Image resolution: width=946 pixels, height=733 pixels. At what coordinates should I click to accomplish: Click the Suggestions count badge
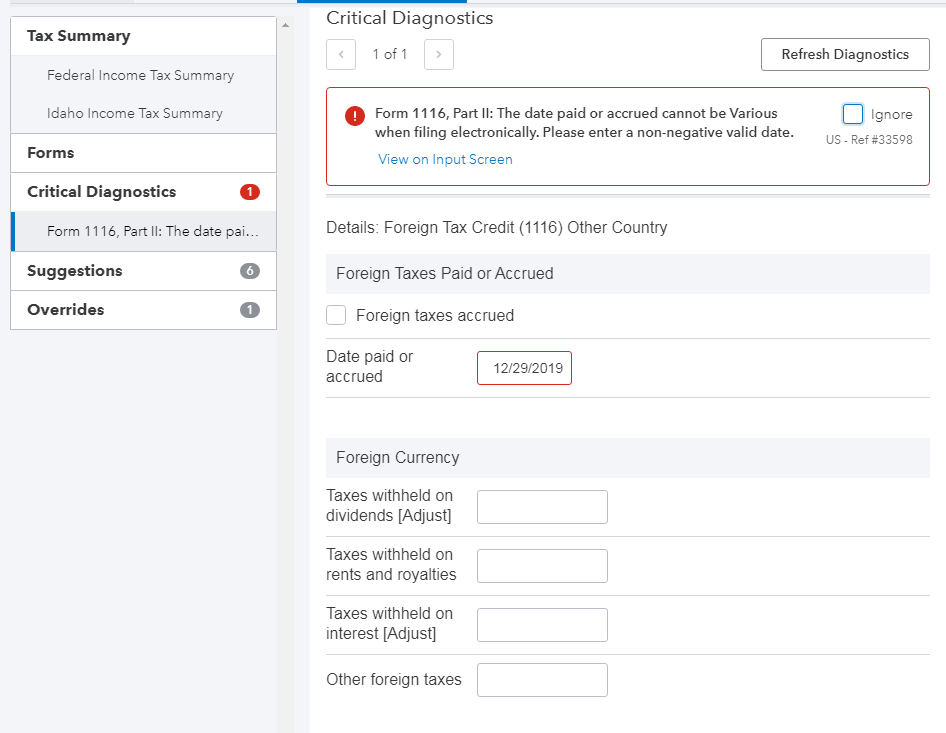click(x=250, y=271)
